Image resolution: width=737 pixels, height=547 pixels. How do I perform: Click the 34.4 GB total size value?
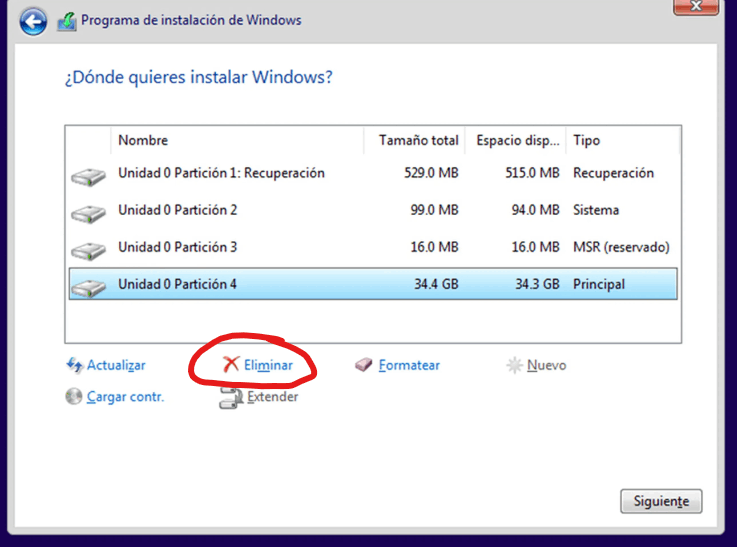tap(436, 284)
